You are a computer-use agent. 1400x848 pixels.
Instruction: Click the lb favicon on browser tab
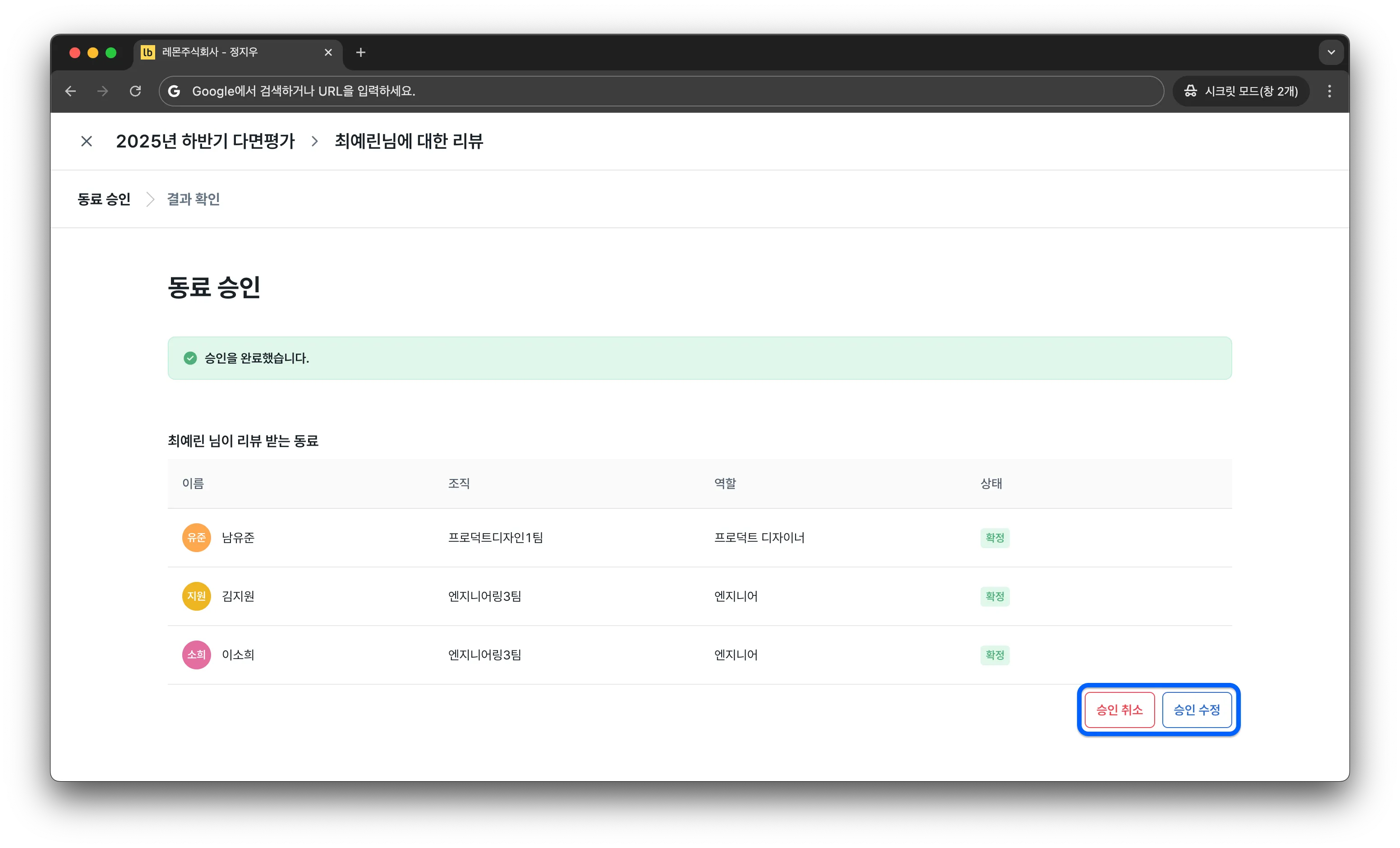coord(148,52)
